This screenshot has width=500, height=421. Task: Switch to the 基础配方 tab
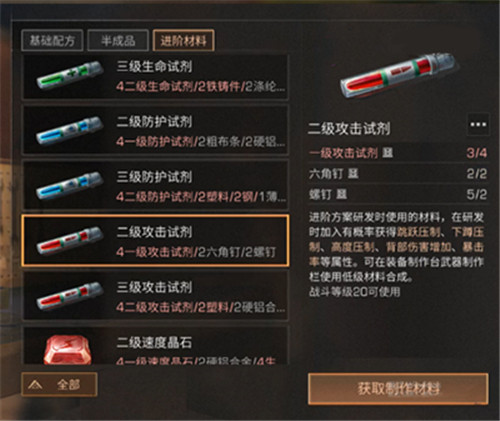pyautogui.click(x=52, y=40)
